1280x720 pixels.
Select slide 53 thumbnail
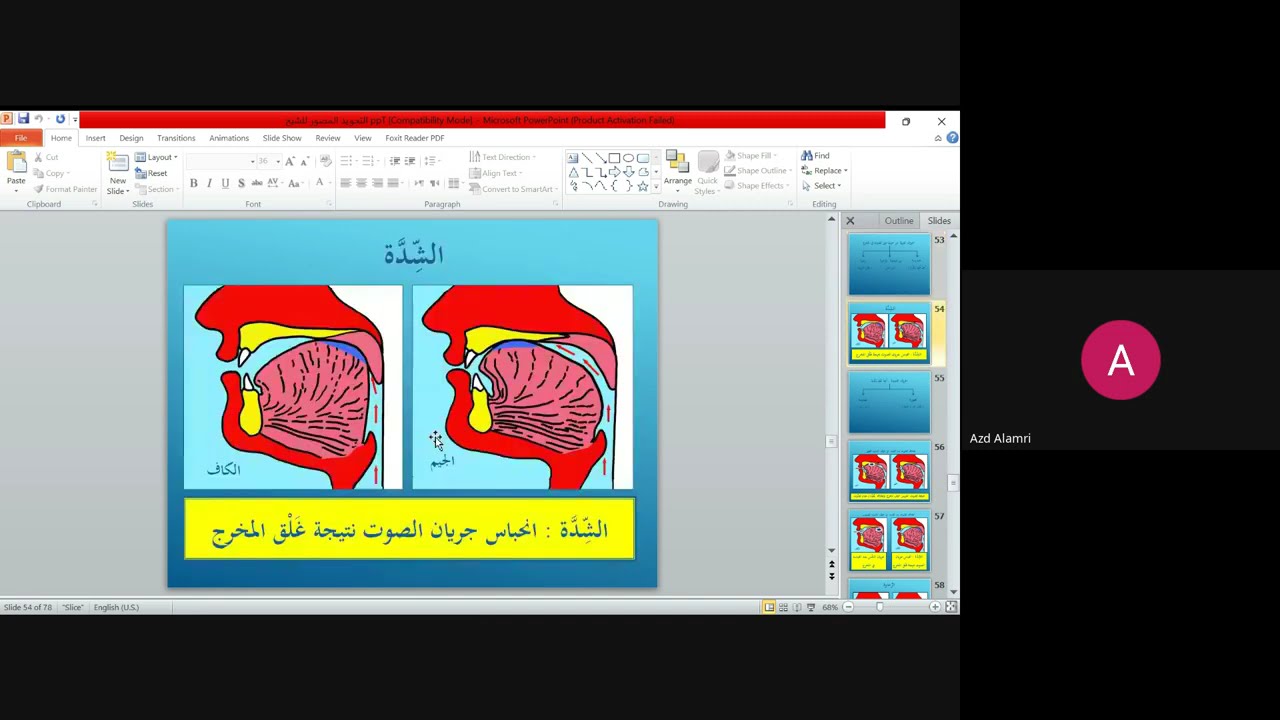[x=889, y=266]
